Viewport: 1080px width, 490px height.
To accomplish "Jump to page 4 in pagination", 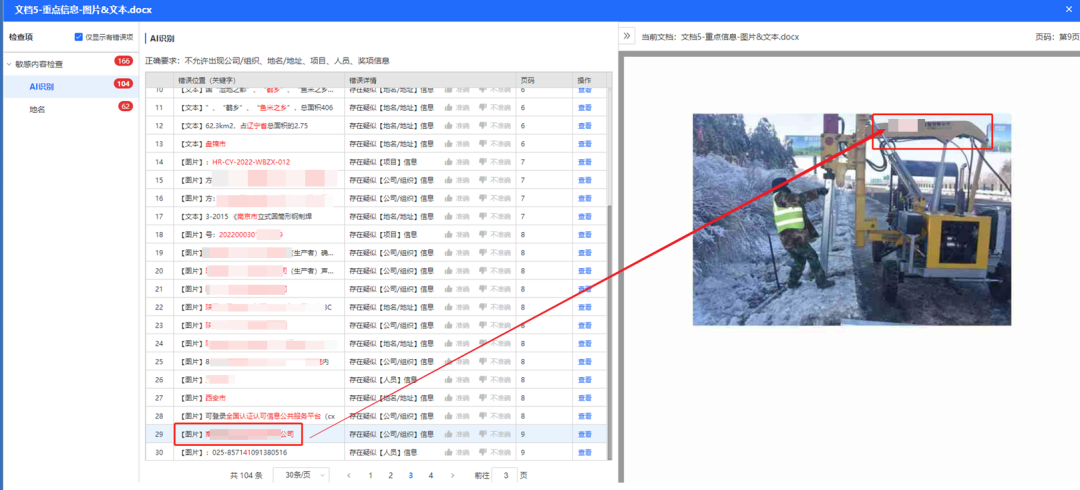I will click(x=431, y=476).
